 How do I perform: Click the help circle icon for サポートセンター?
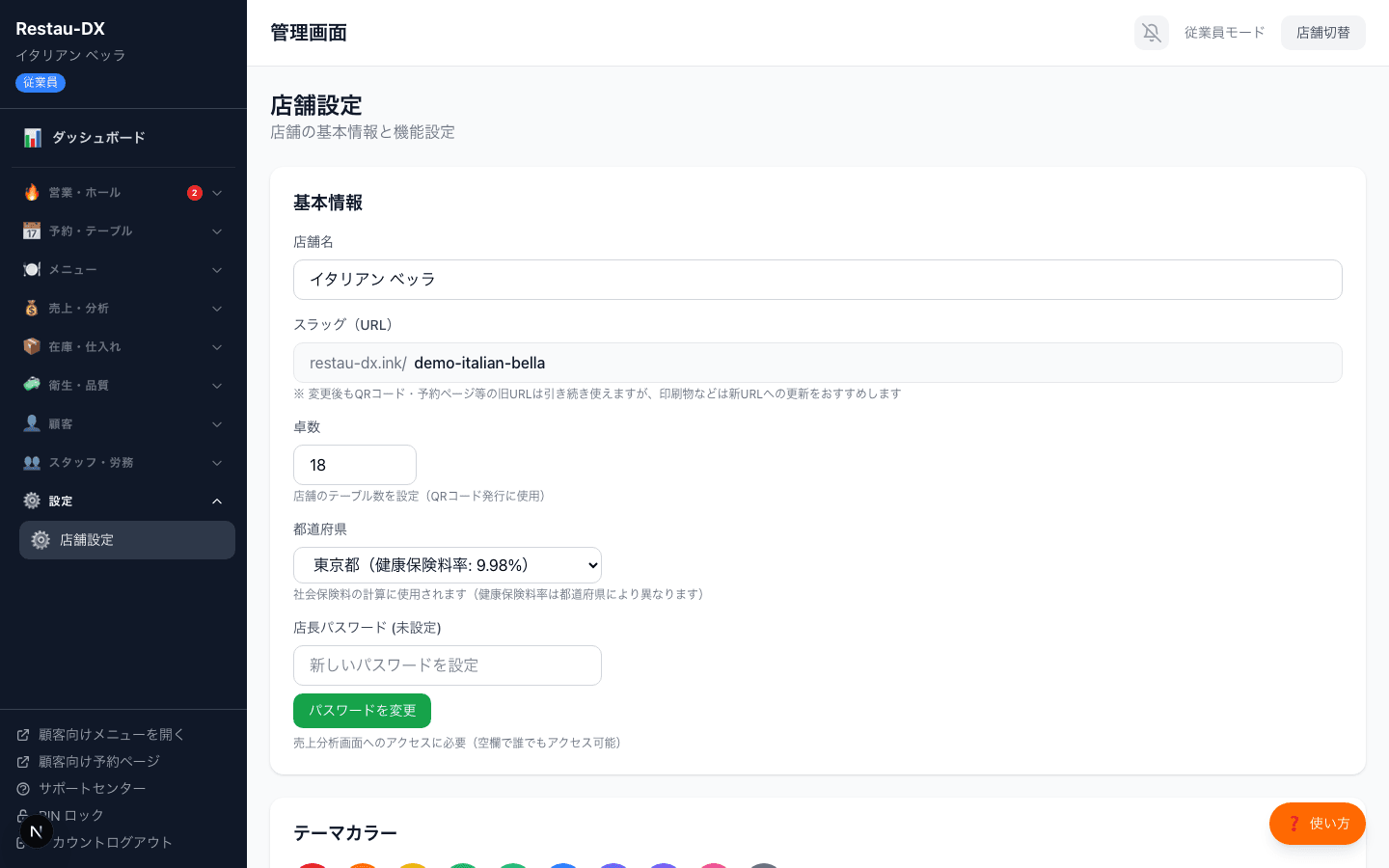[x=23, y=789]
